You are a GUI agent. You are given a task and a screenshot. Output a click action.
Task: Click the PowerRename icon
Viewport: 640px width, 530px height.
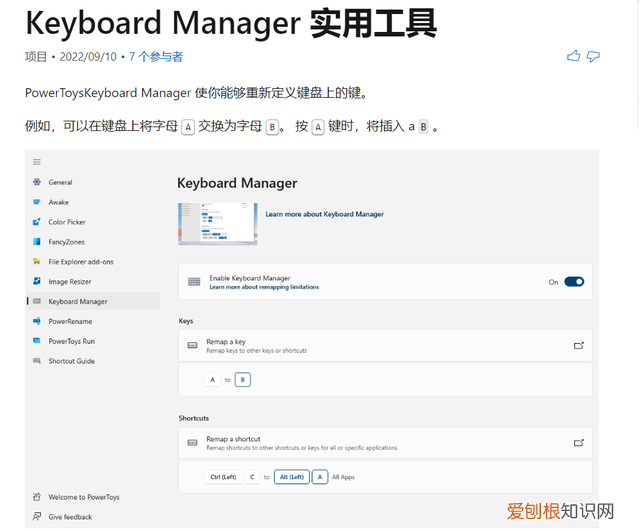pyautogui.click(x=37, y=321)
